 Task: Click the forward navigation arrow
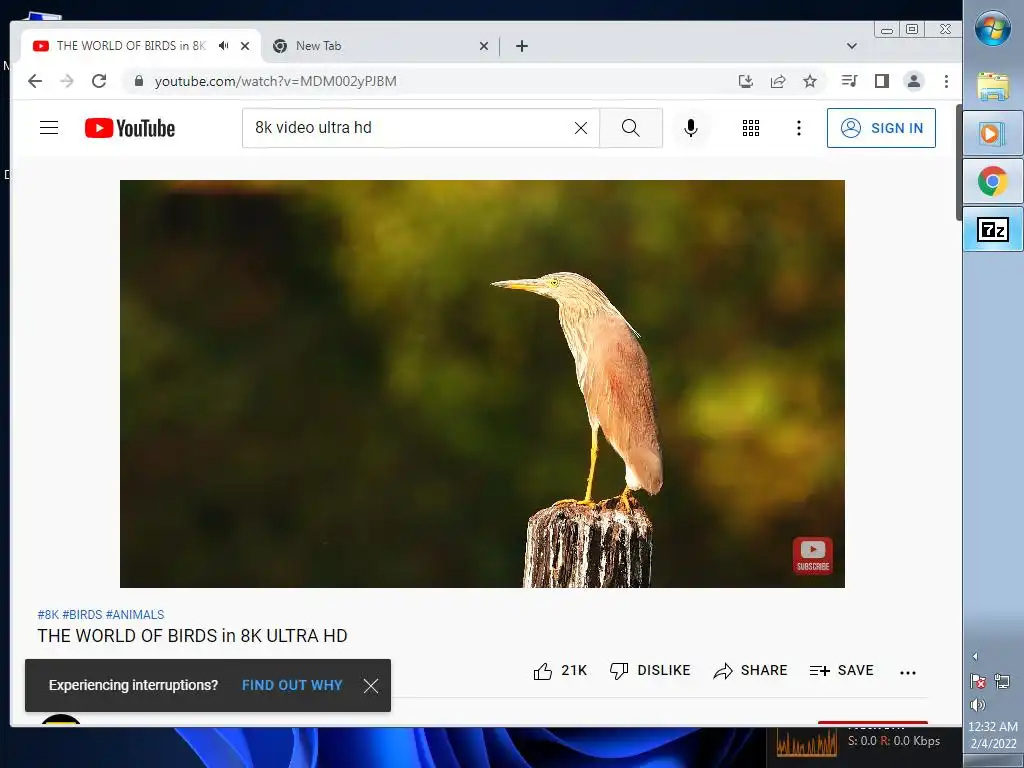click(67, 81)
